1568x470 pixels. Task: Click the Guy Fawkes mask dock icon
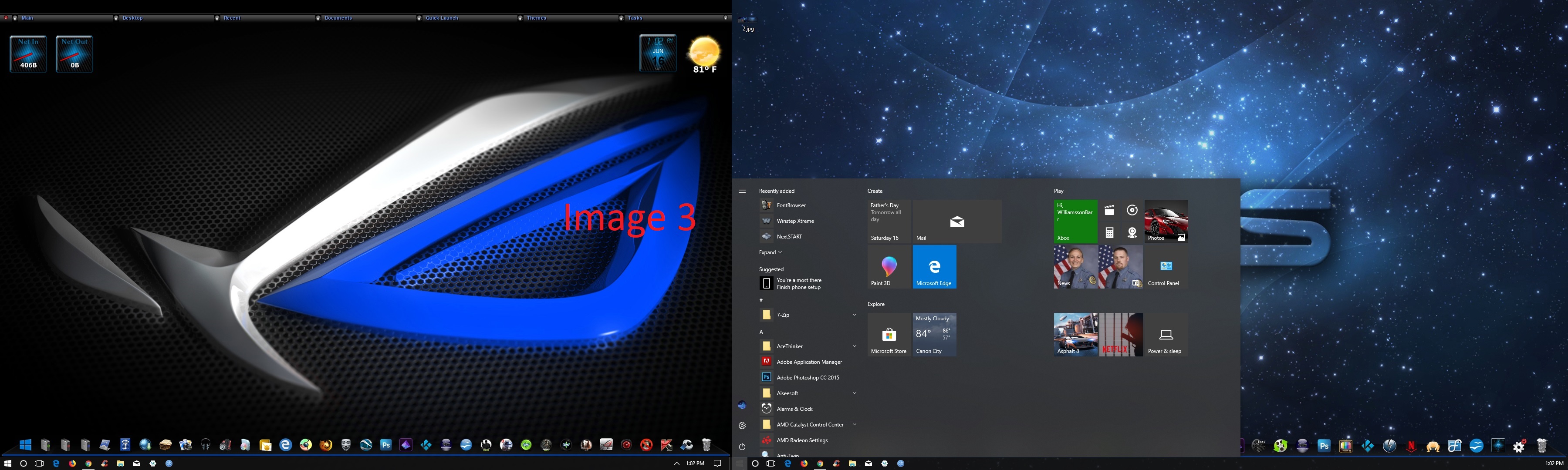pos(346,445)
